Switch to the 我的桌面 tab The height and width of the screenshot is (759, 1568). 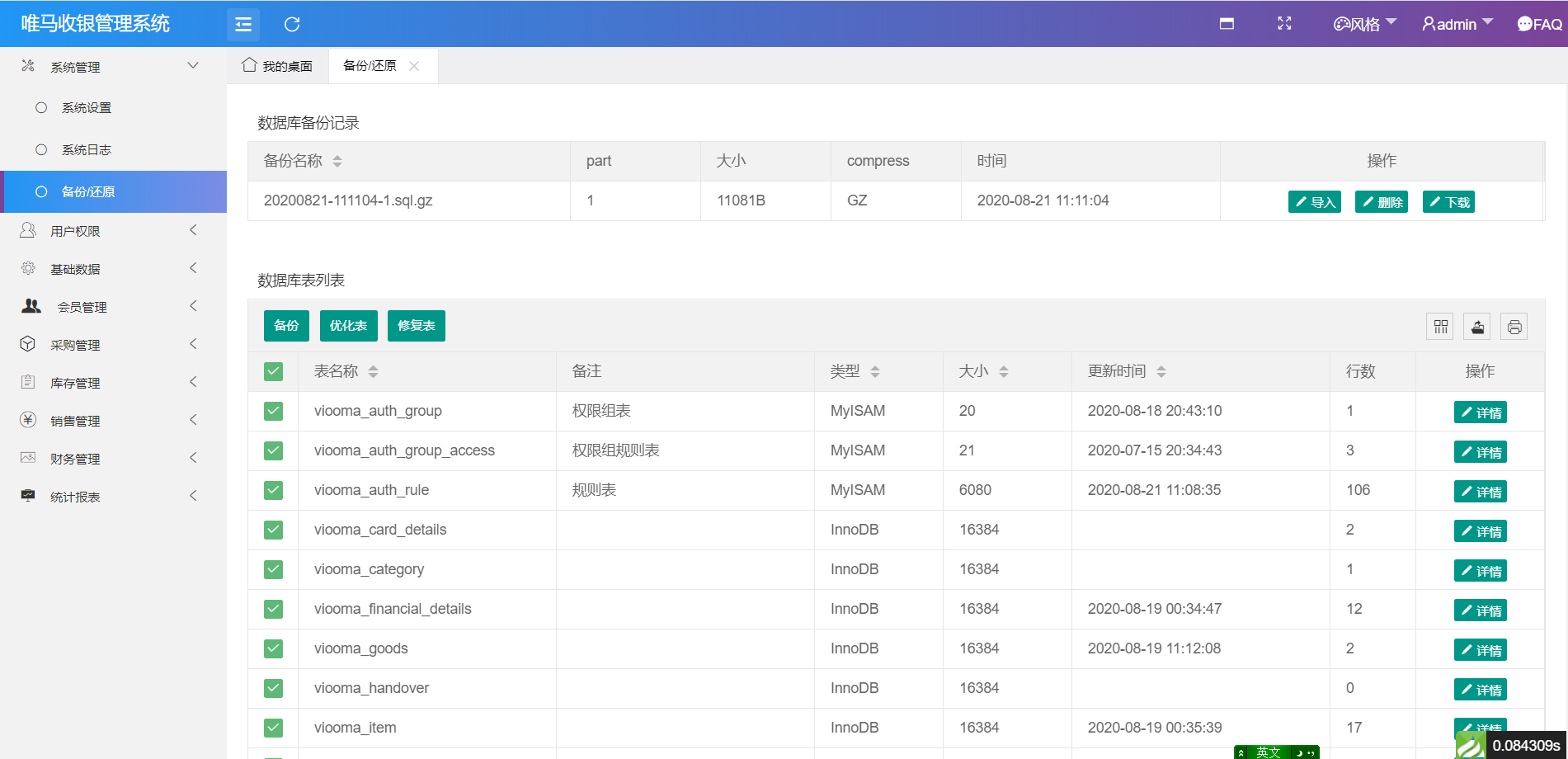[x=277, y=66]
